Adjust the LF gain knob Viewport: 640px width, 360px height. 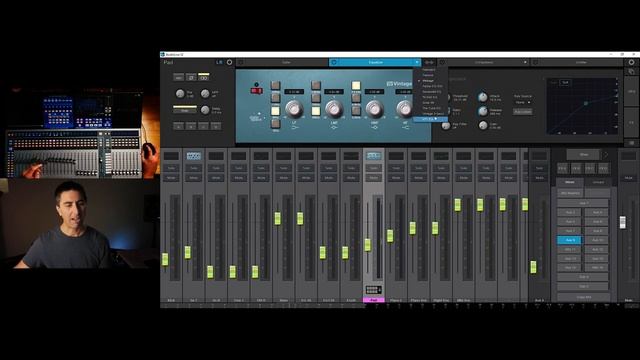pos(294,109)
